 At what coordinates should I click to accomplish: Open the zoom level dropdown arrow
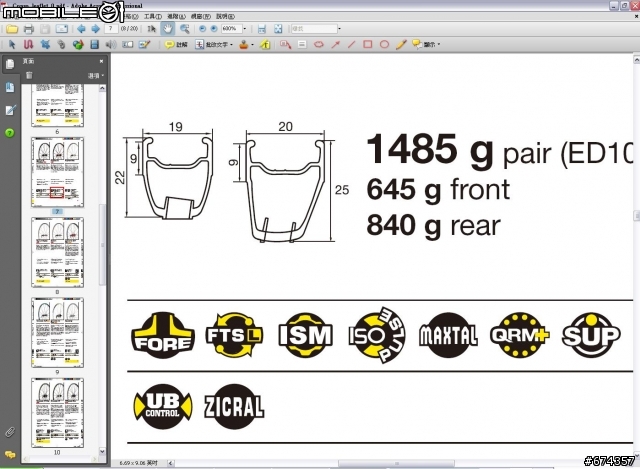click(x=244, y=29)
